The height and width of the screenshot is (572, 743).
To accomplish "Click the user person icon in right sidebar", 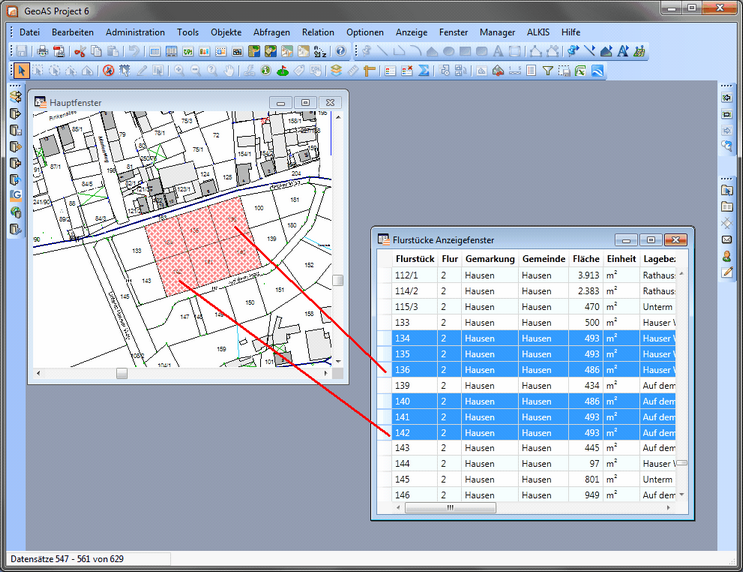I will [727, 256].
